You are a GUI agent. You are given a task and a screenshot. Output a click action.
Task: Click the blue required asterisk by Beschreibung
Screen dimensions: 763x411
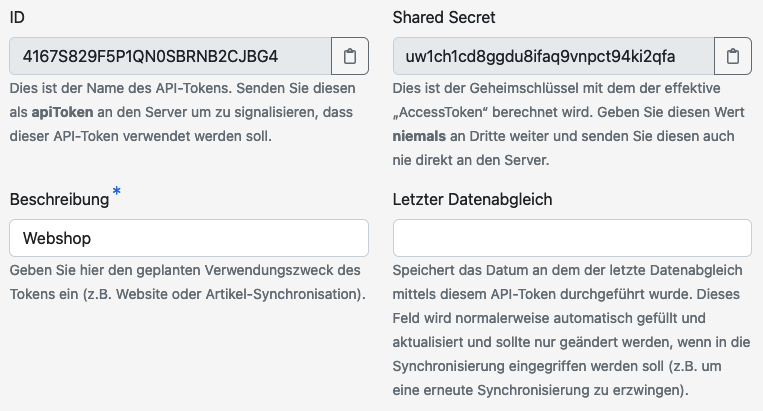(116, 191)
